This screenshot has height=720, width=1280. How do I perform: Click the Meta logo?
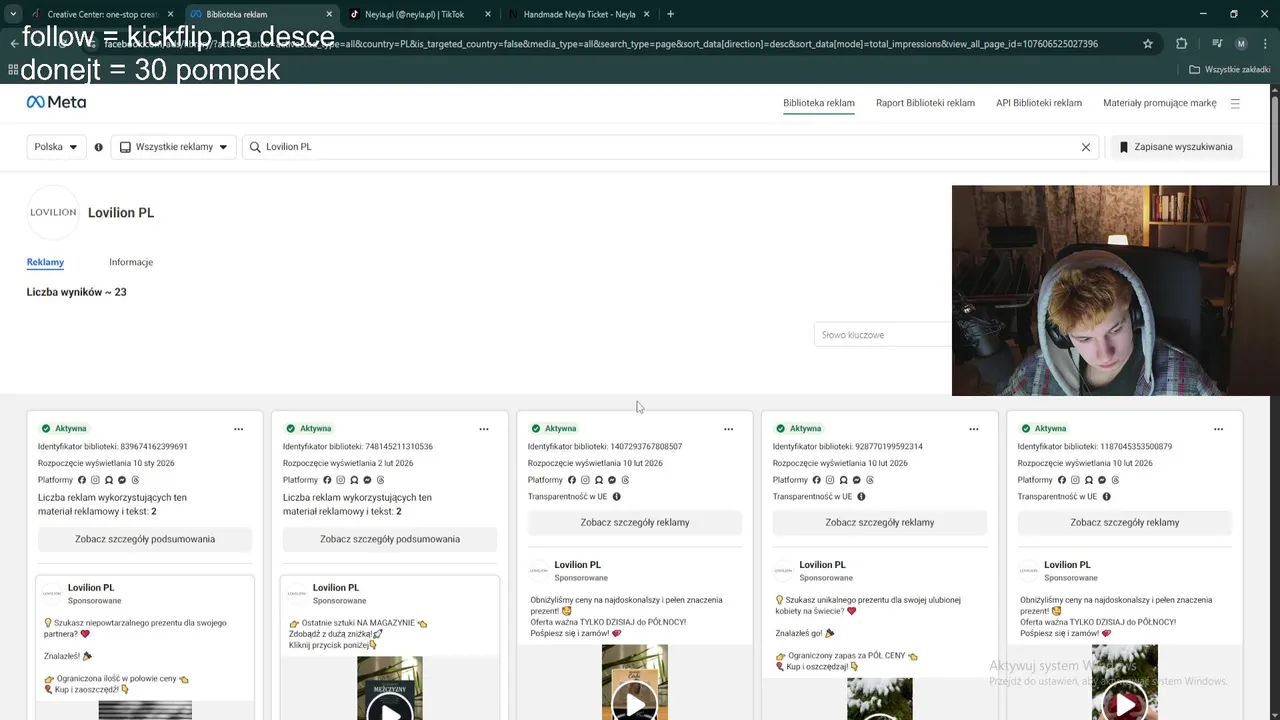pyautogui.click(x=56, y=102)
